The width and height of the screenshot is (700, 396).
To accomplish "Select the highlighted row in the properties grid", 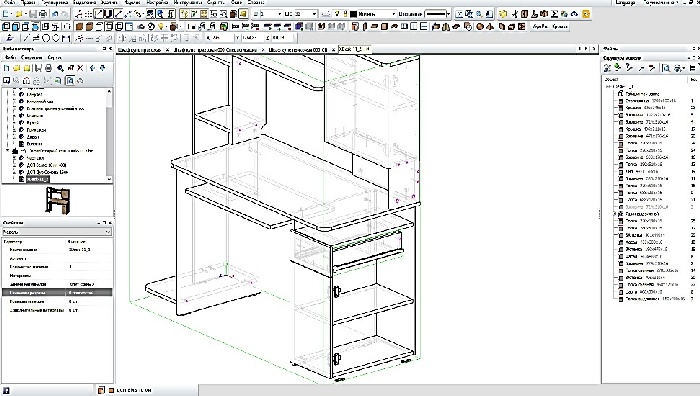I will (x=57, y=292).
